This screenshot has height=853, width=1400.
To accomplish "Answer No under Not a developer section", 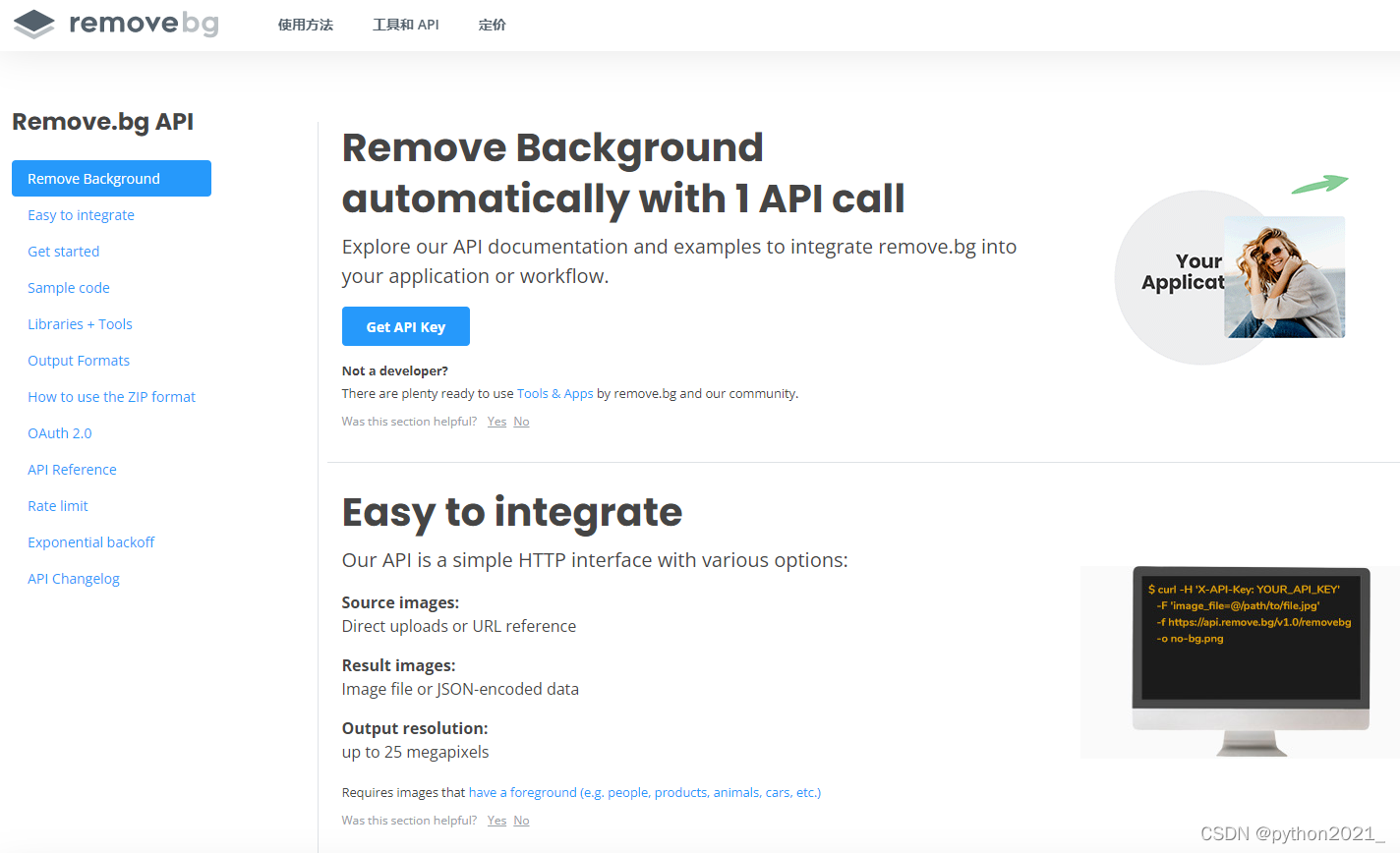I will 521,422.
